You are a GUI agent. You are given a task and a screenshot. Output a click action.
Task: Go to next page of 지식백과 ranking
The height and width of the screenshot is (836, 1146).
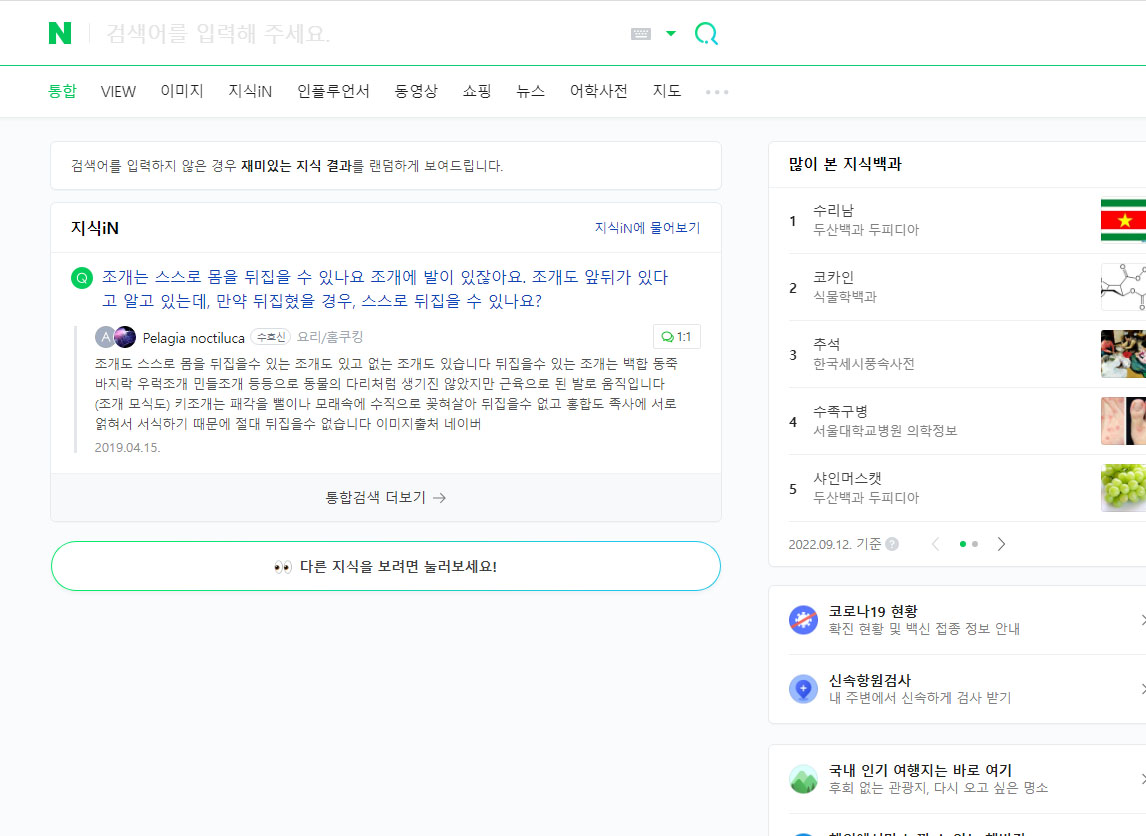[x=1001, y=544]
